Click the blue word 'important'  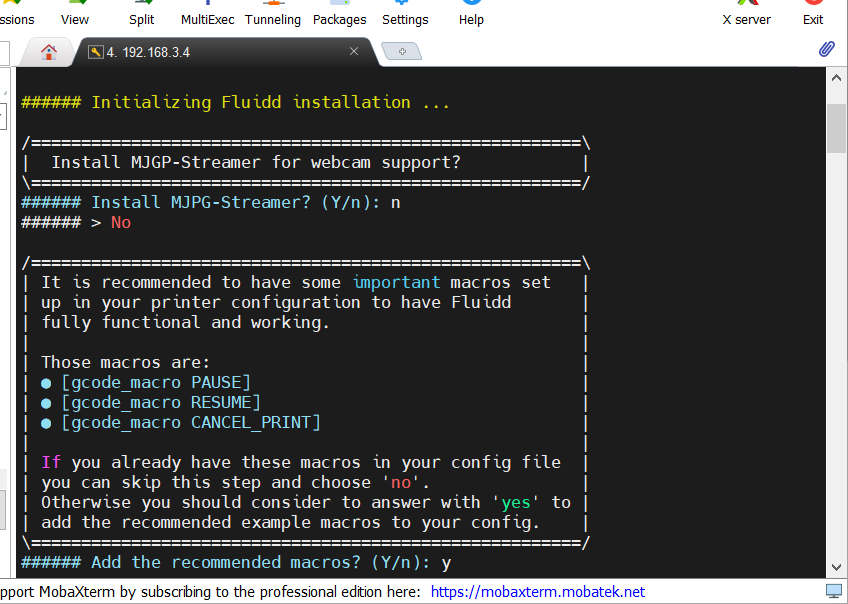396,283
